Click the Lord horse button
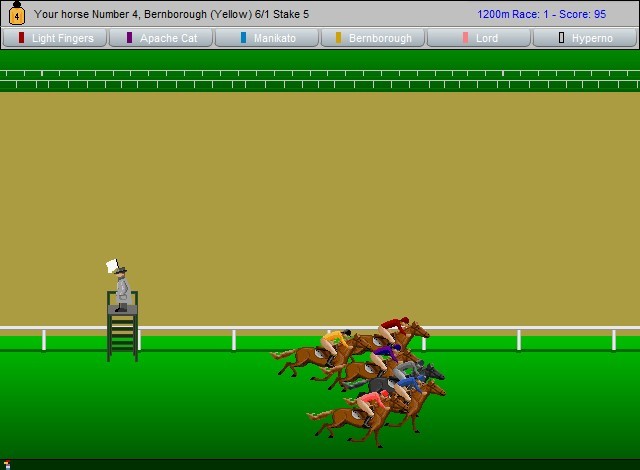Screen dimensions: 640x470 point(478,38)
